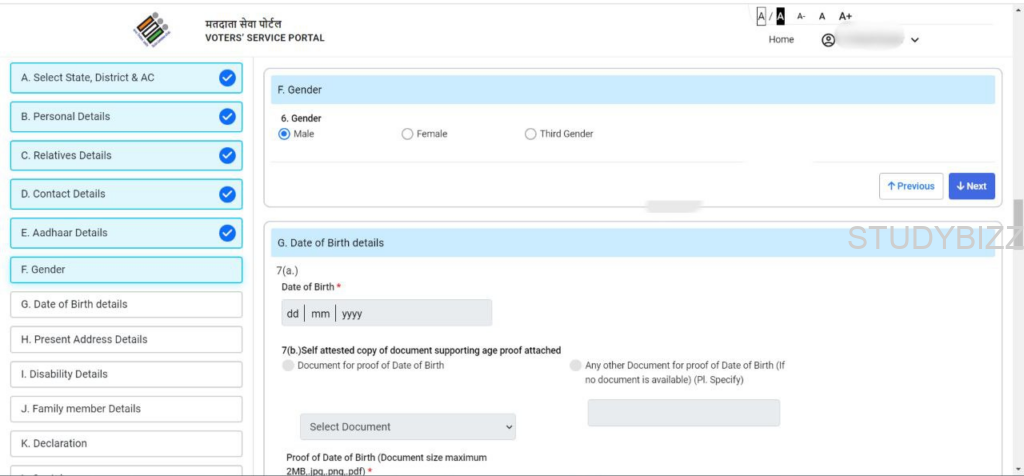Expand the user account dropdown chevron
The height and width of the screenshot is (476, 1024).
[x=915, y=40]
